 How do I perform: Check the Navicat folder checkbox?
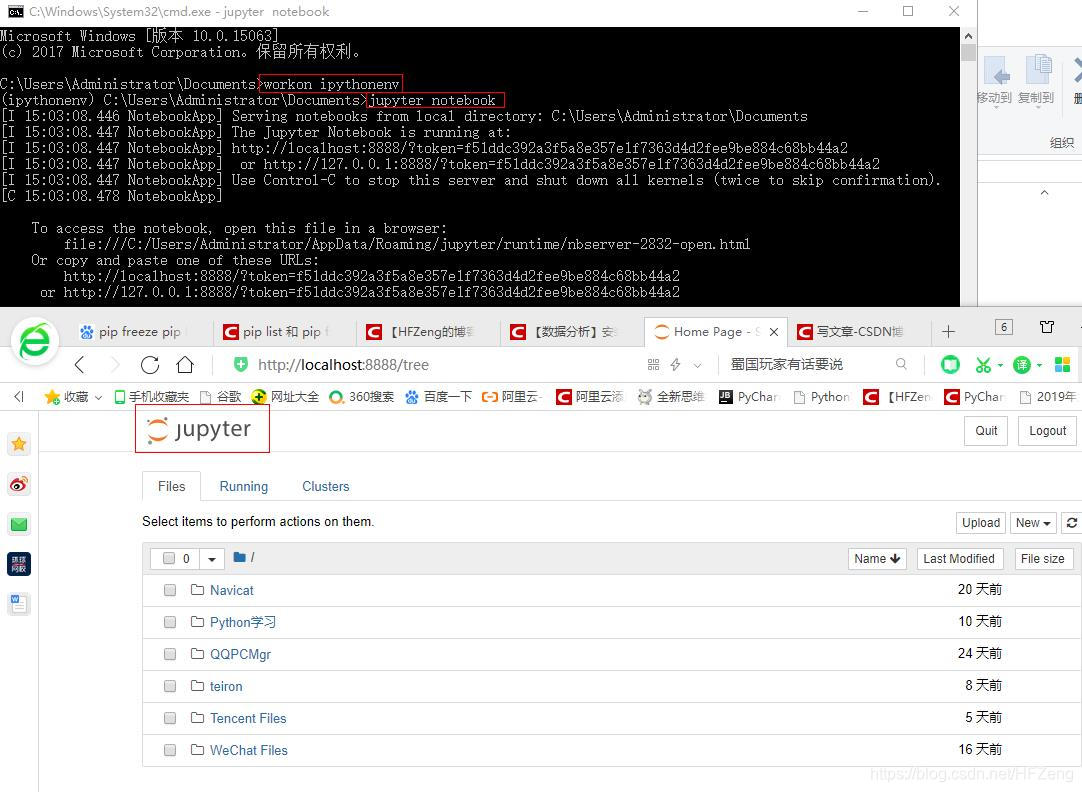coord(170,590)
